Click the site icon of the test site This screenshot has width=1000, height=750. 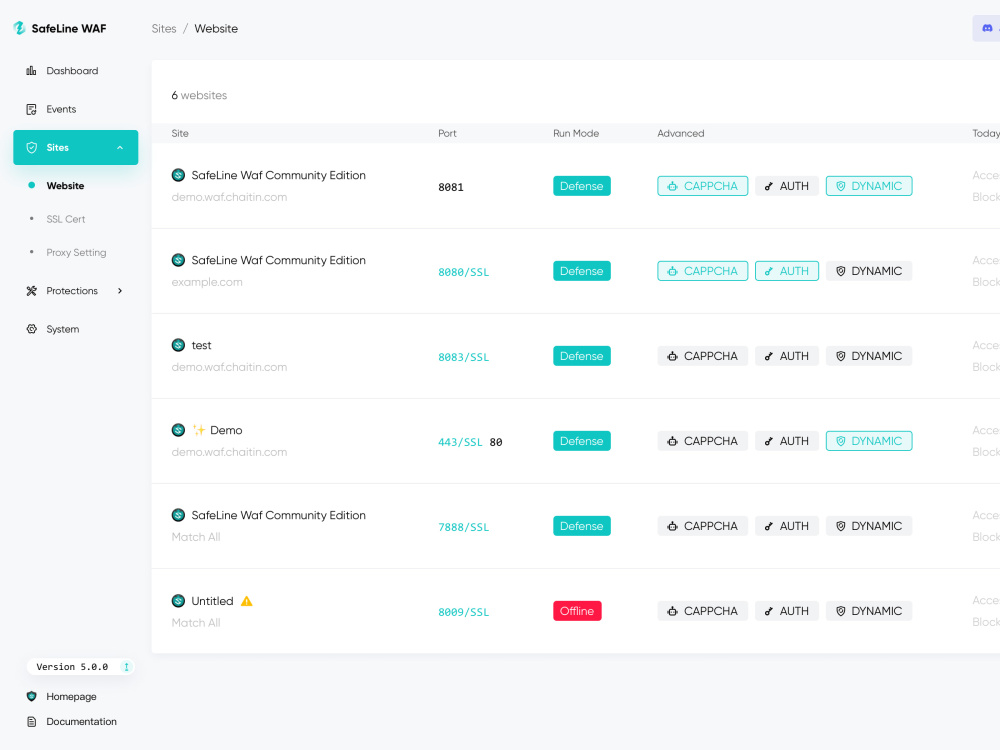click(x=179, y=345)
